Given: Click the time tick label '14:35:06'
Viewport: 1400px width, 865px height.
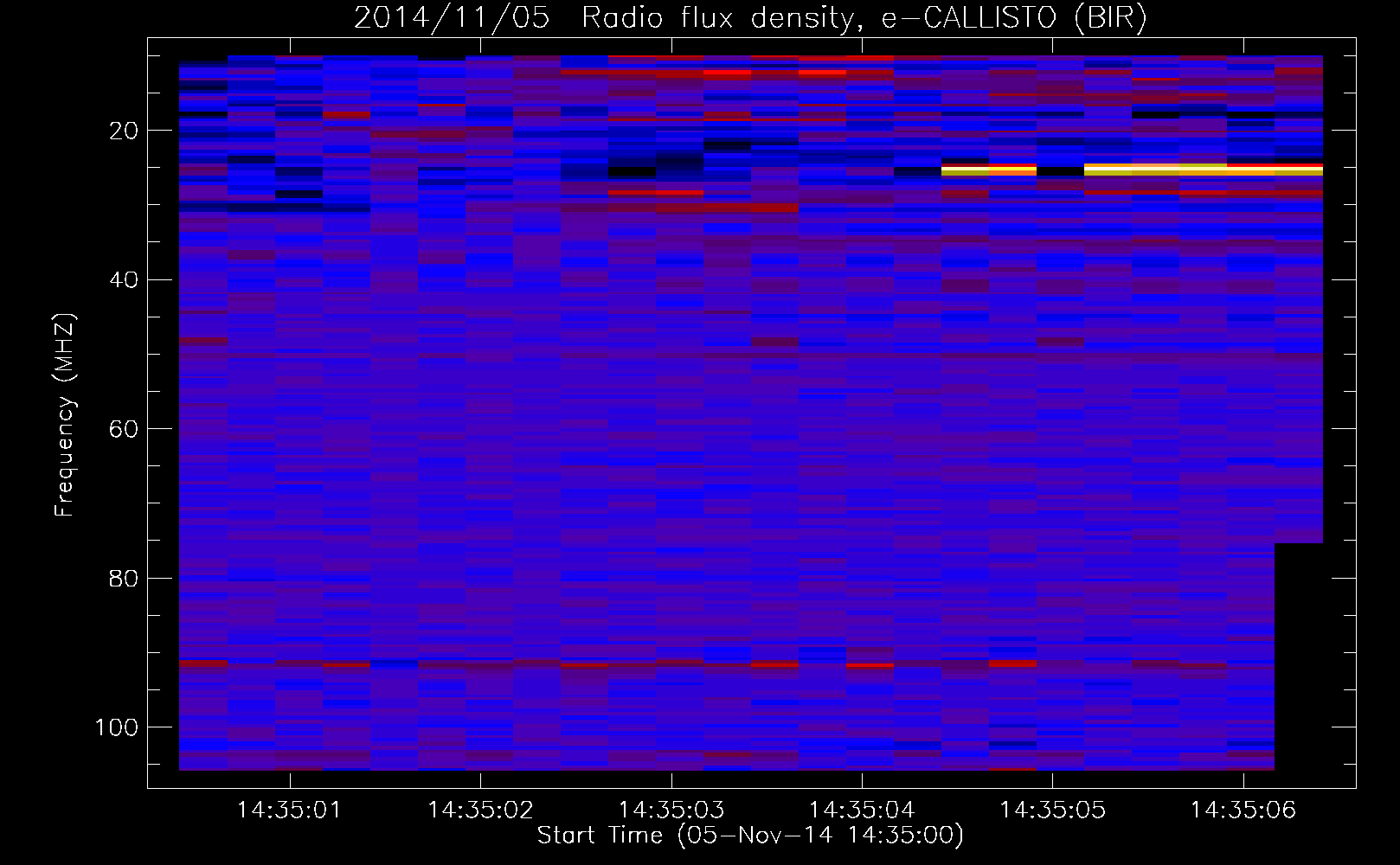Looking at the screenshot, I should pos(1243,811).
